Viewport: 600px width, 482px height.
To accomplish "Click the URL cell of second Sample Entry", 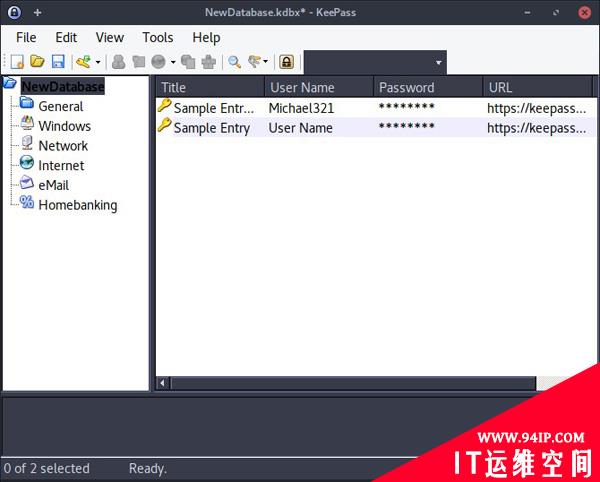I will click(x=536, y=129).
